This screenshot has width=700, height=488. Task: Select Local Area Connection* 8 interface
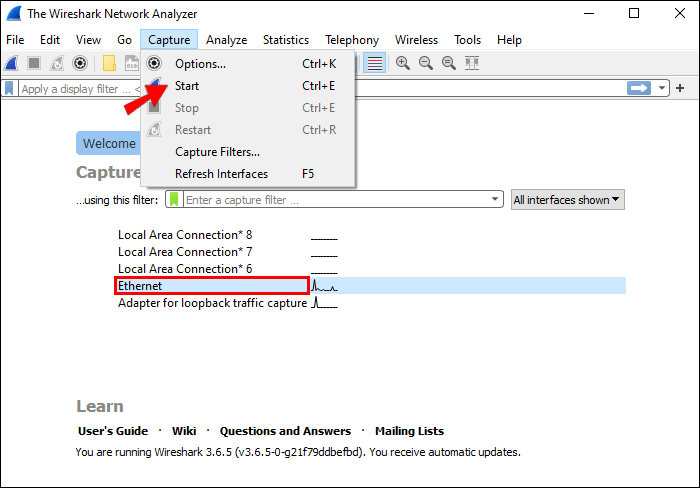(x=185, y=235)
